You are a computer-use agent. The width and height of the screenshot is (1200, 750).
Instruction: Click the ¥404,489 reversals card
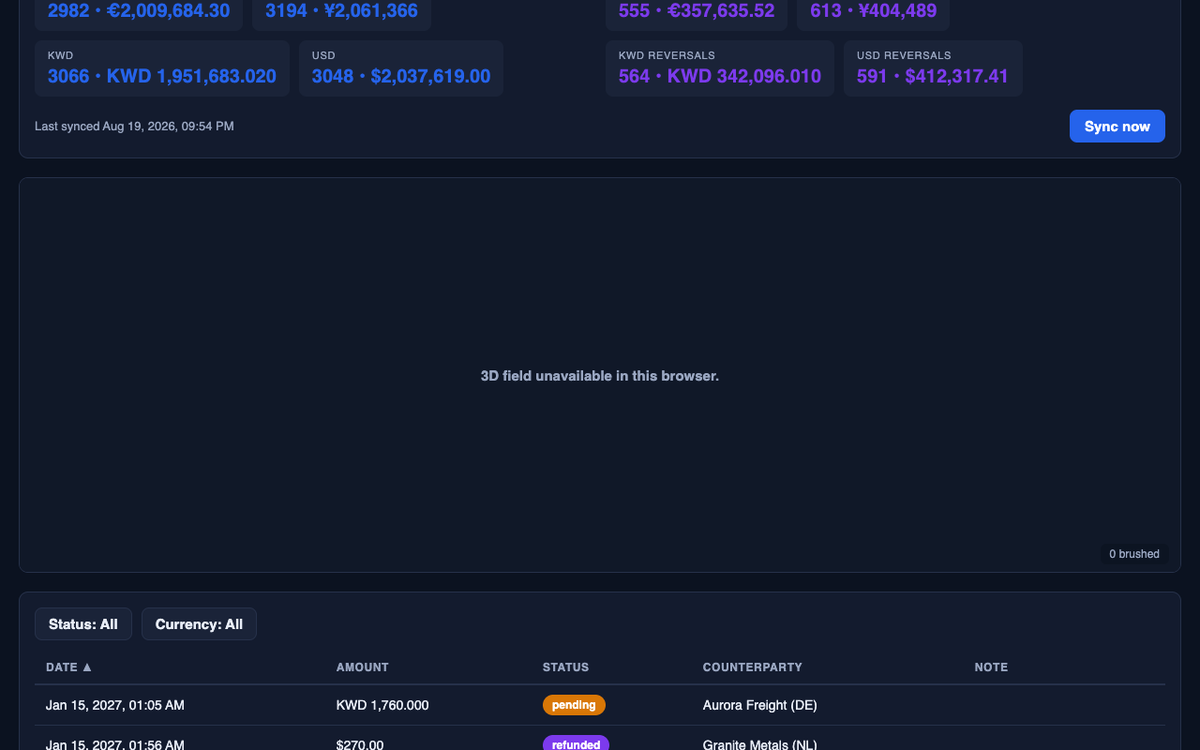coord(874,14)
